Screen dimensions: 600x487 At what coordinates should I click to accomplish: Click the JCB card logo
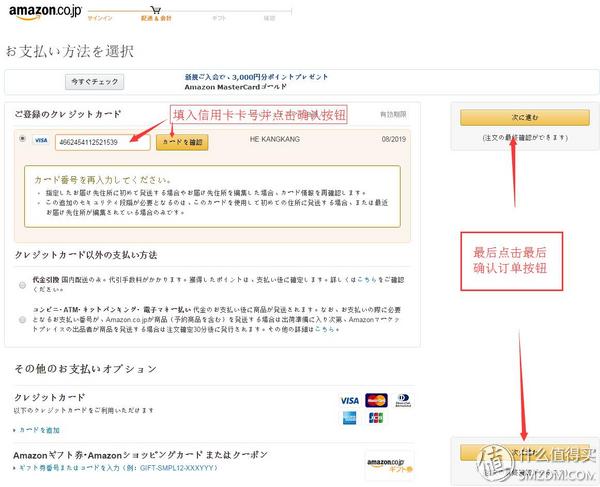(x=376, y=418)
